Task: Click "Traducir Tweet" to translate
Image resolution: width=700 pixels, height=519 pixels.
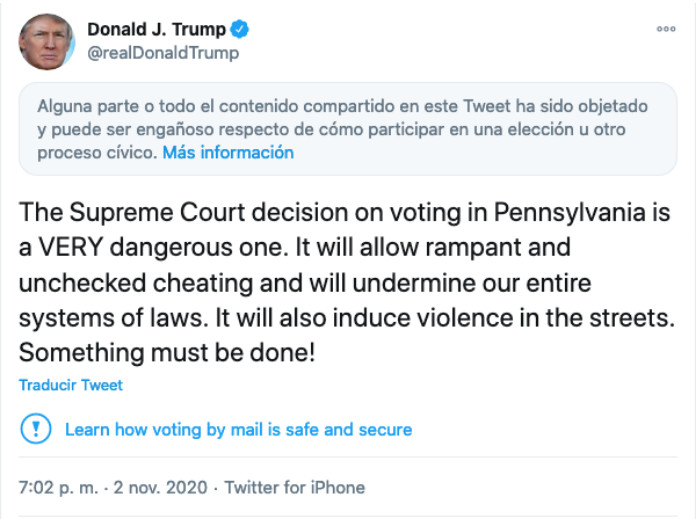Action: pos(70,385)
